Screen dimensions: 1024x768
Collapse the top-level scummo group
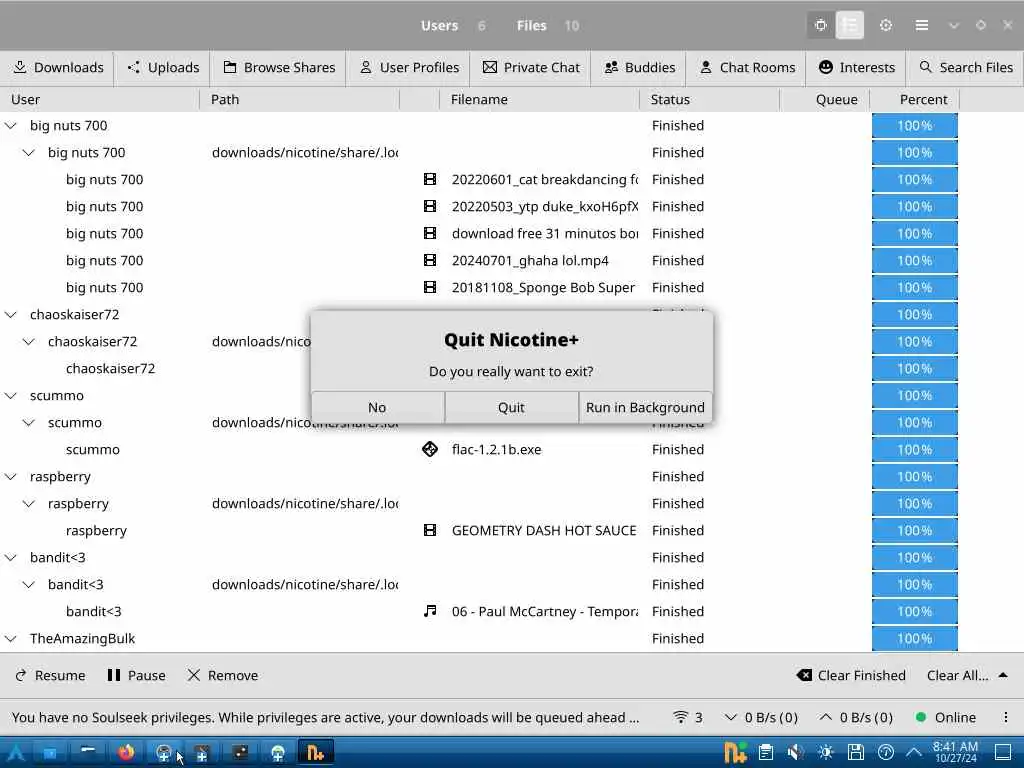pos(11,395)
